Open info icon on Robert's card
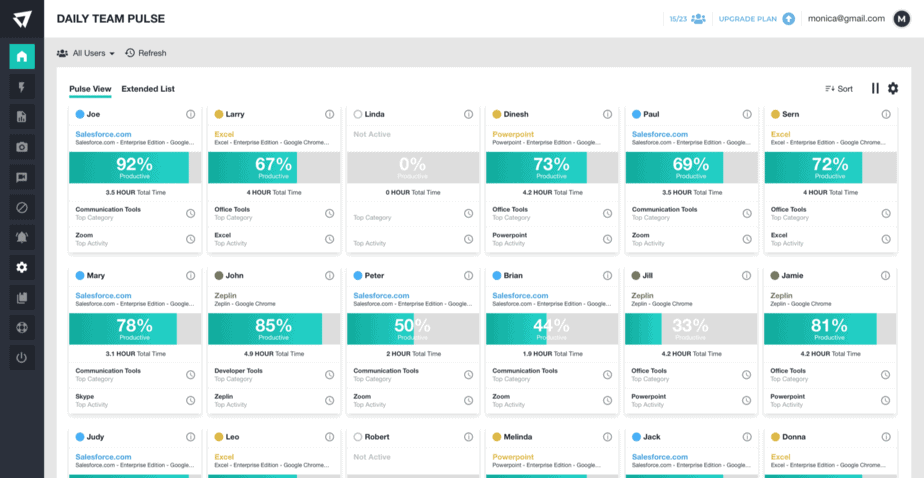The image size is (924, 478). pyautogui.click(x=468, y=437)
